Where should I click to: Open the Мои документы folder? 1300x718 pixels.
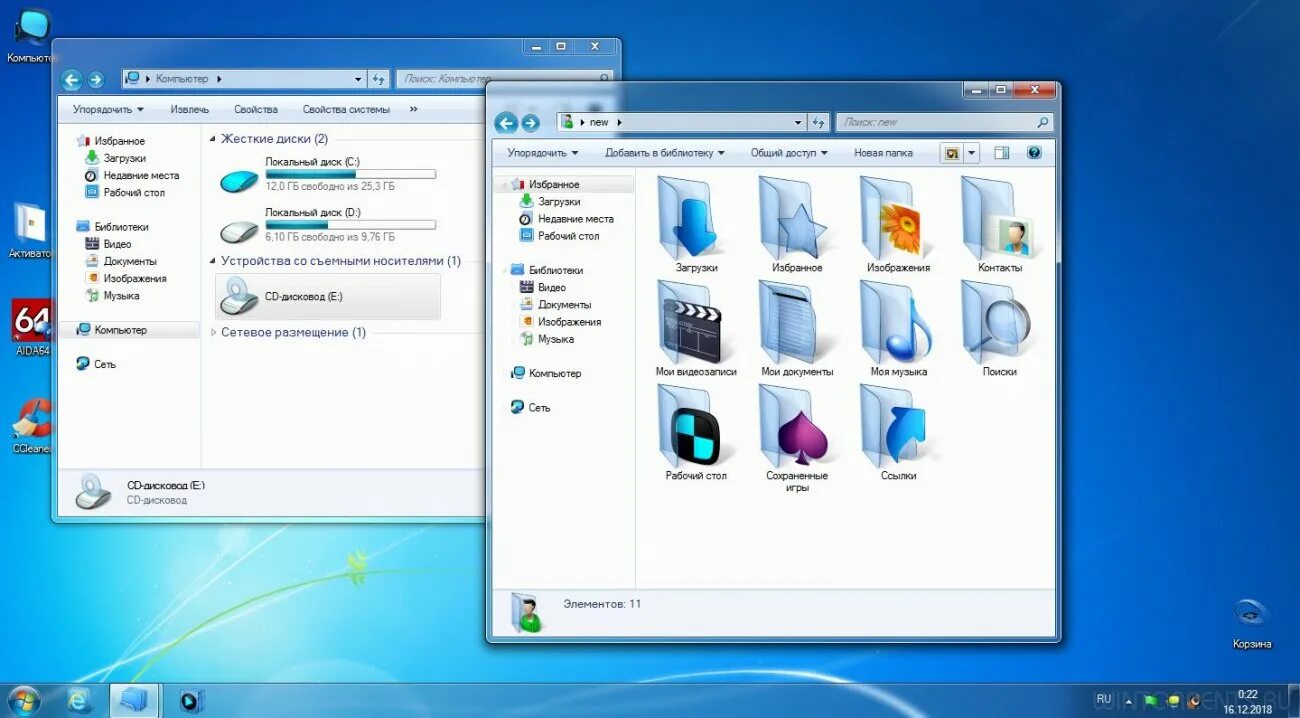[797, 328]
